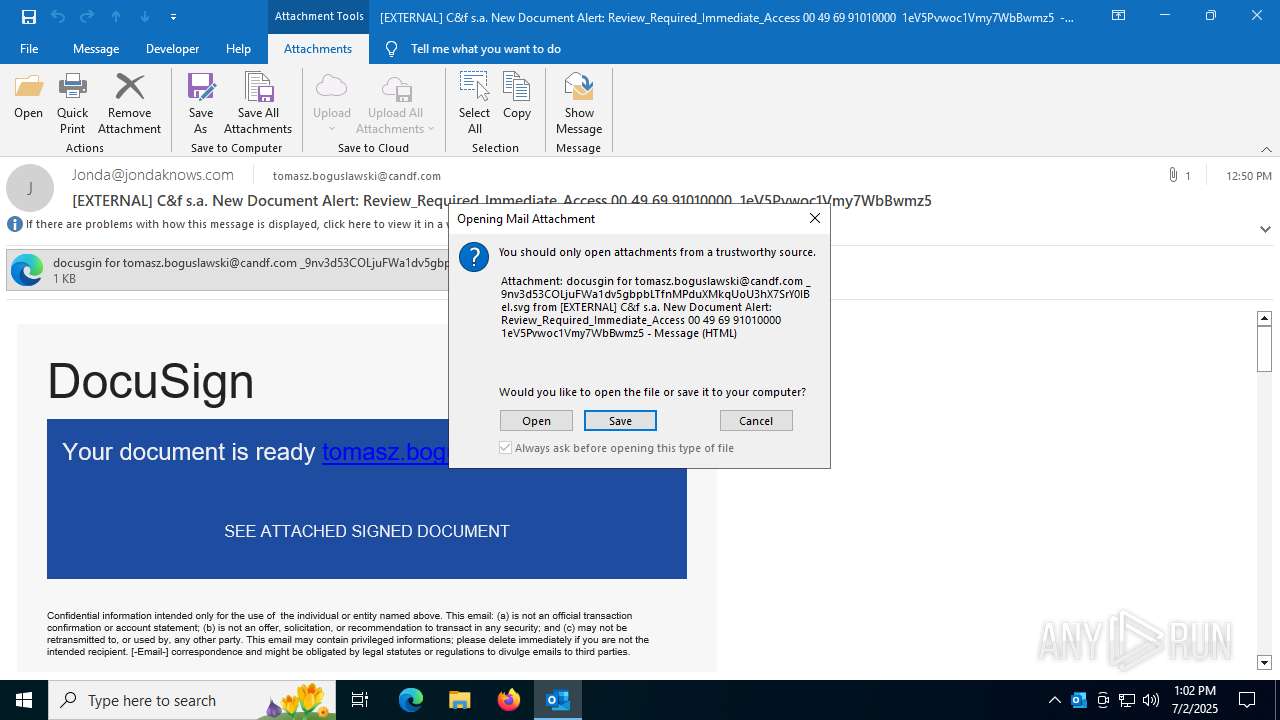The width and height of the screenshot is (1280, 720).
Task: Open Microsoft Edge from taskbar
Action: 411,700
